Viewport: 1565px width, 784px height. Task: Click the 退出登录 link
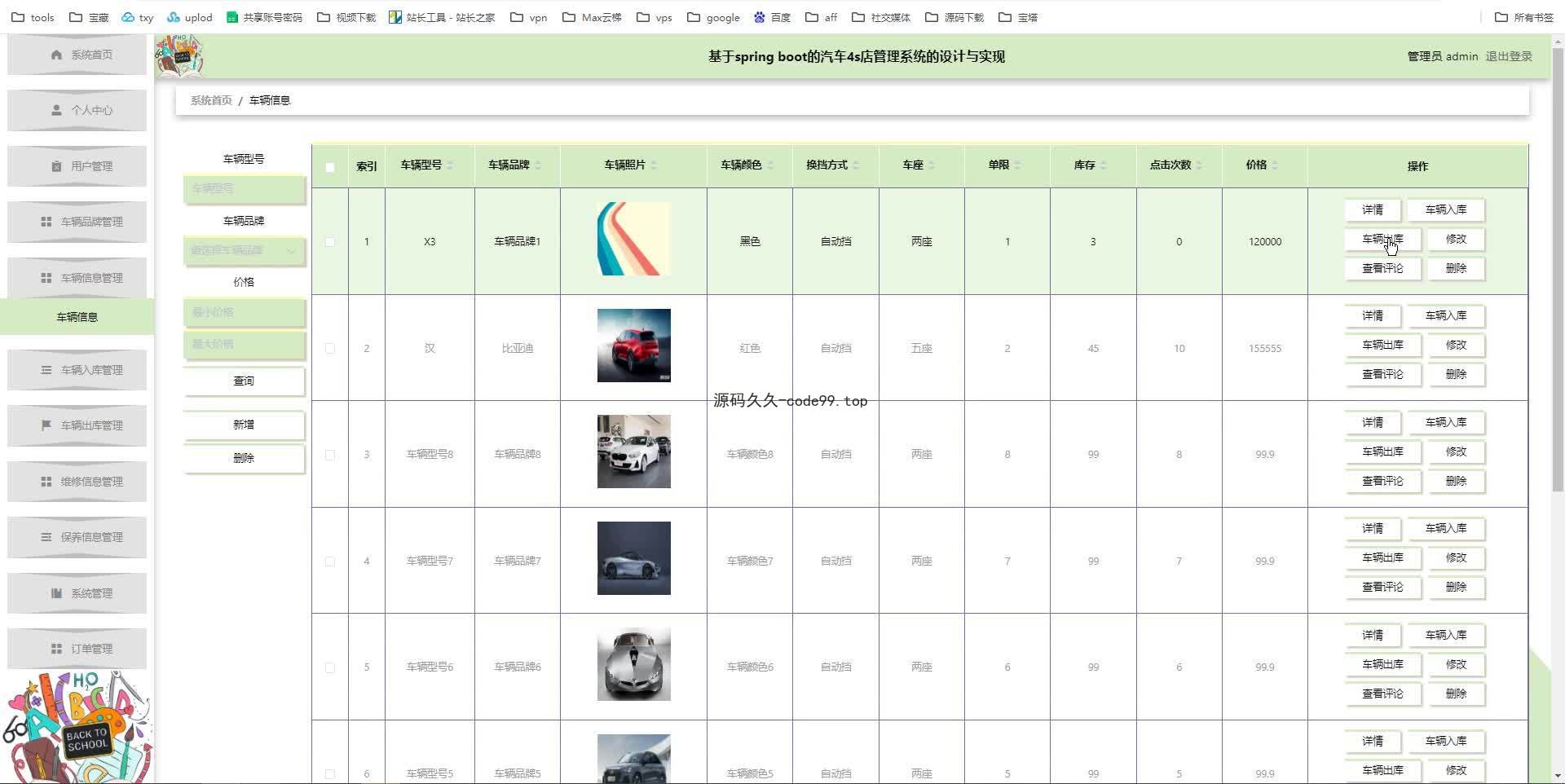coord(1509,56)
